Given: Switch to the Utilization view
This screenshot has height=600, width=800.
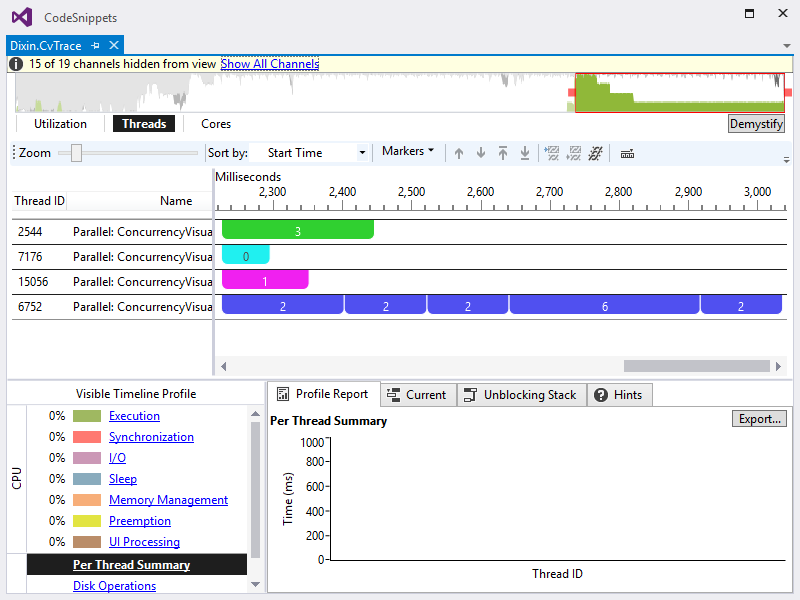Looking at the screenshot, I should click(x=60, y=124).
